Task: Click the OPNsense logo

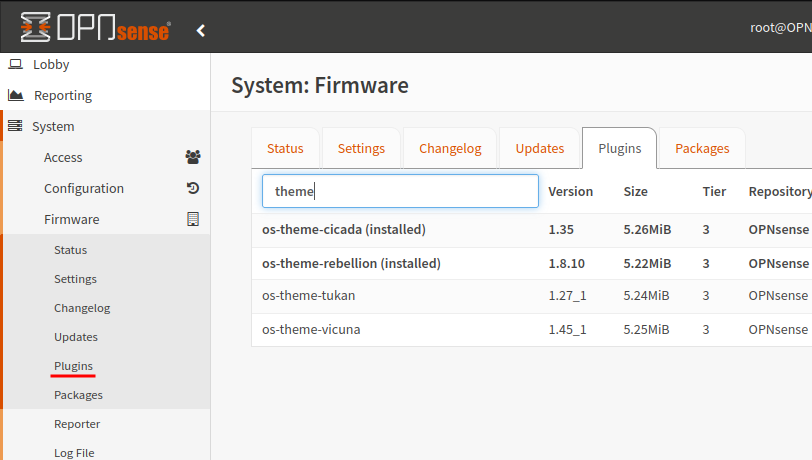Action: (x=95, y=27)
